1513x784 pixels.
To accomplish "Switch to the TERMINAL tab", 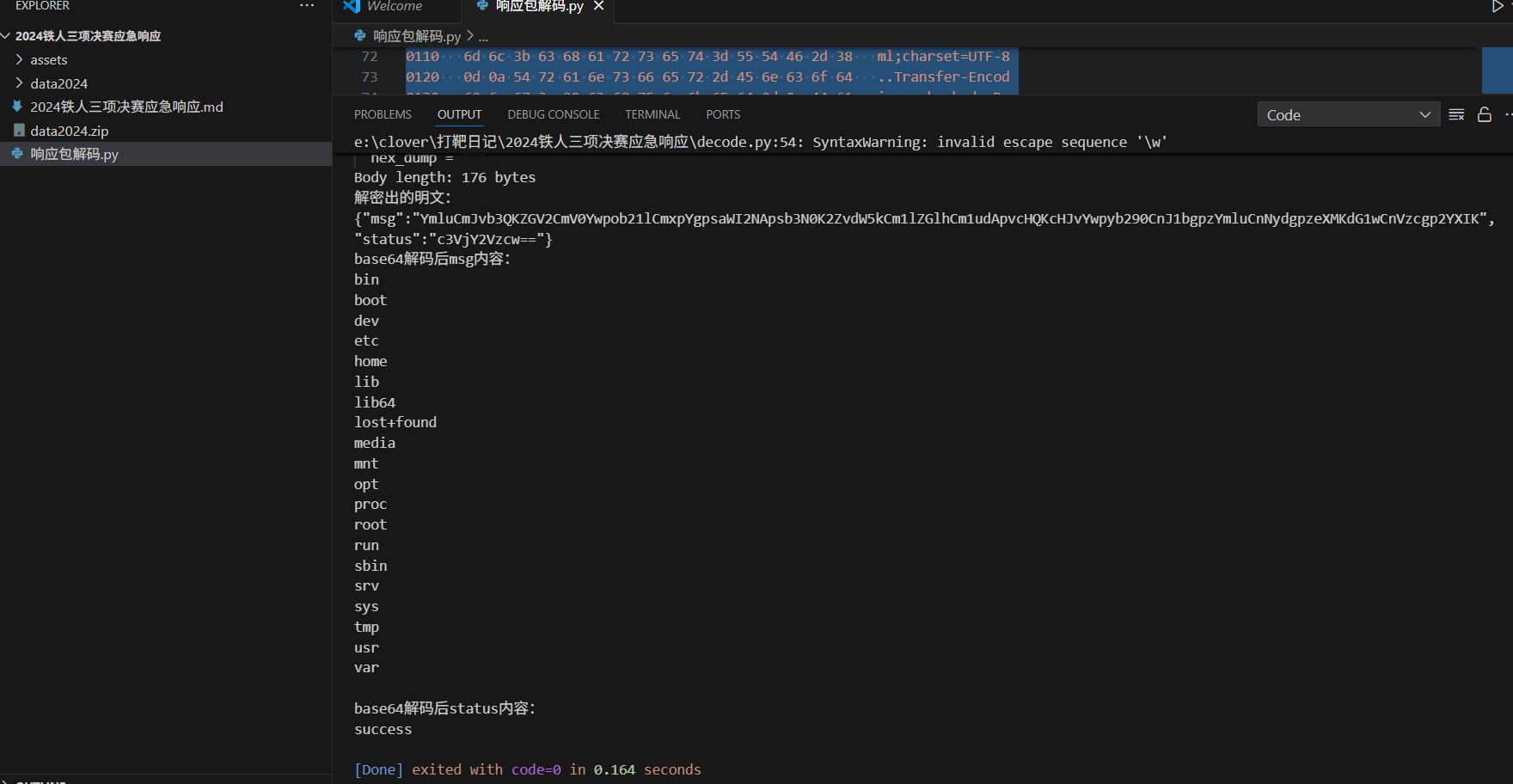I will [x=652, y=114].
